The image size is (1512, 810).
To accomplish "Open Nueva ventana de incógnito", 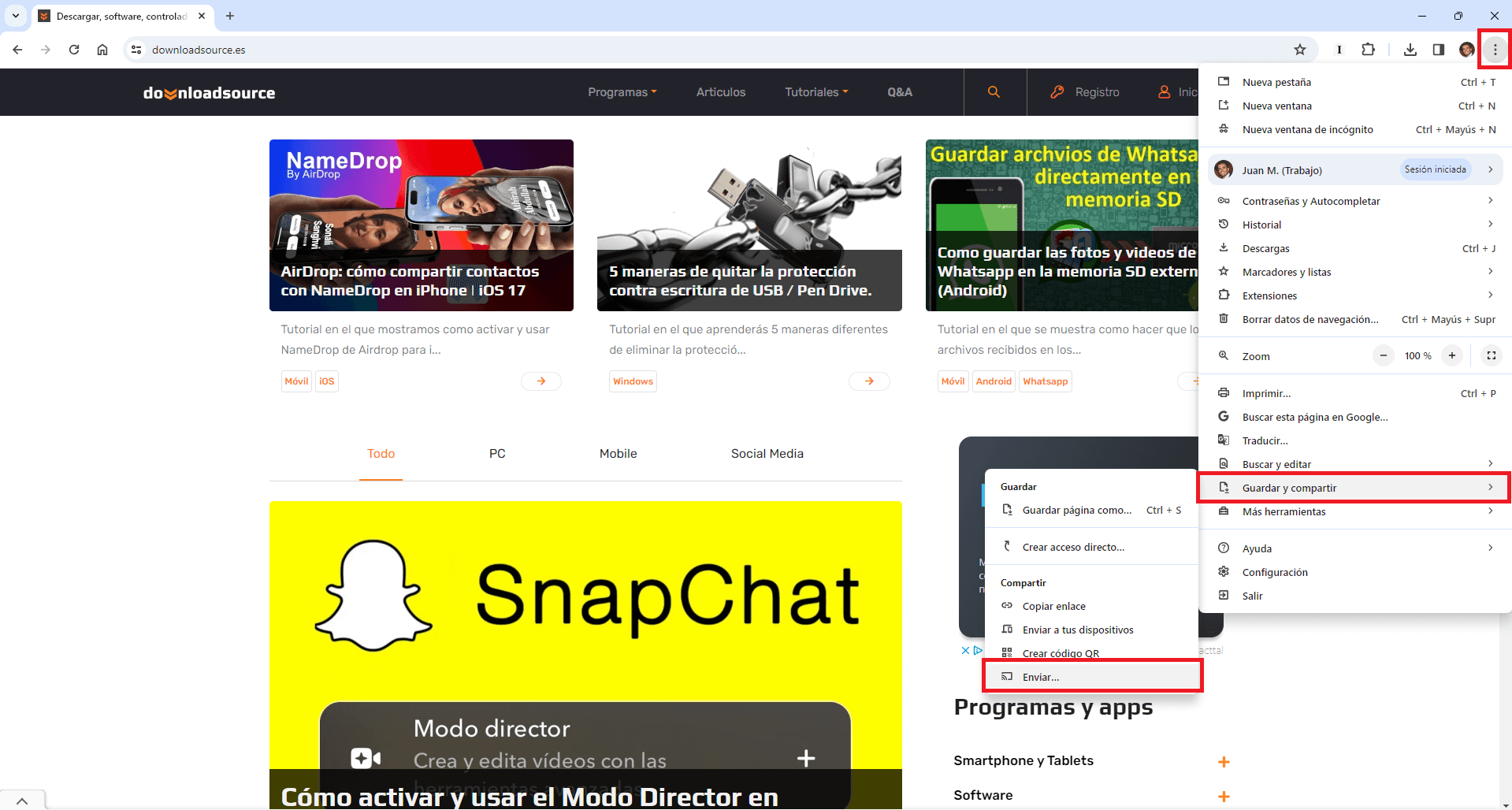I will (x=1355, y=129).
